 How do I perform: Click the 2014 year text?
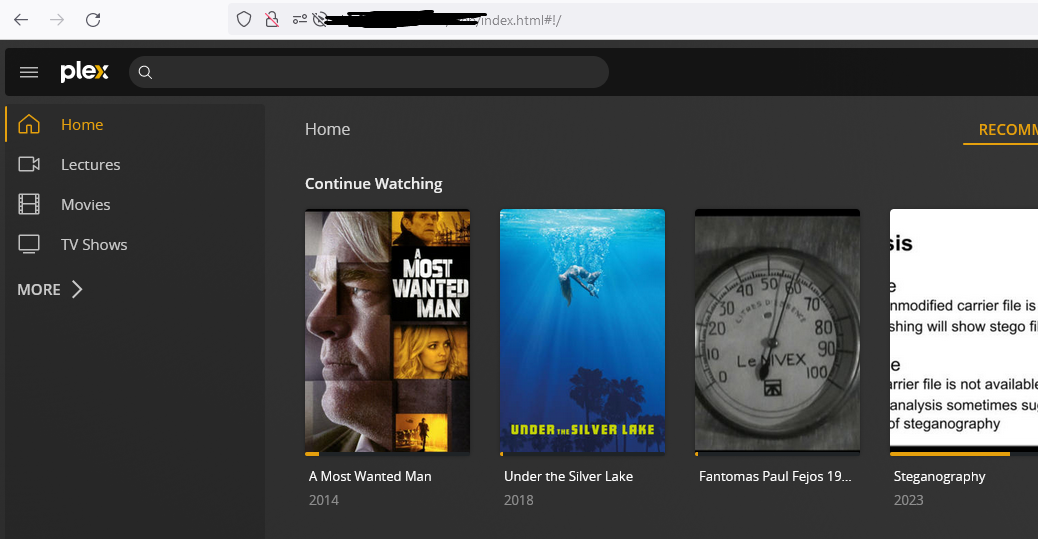[324, 500]
